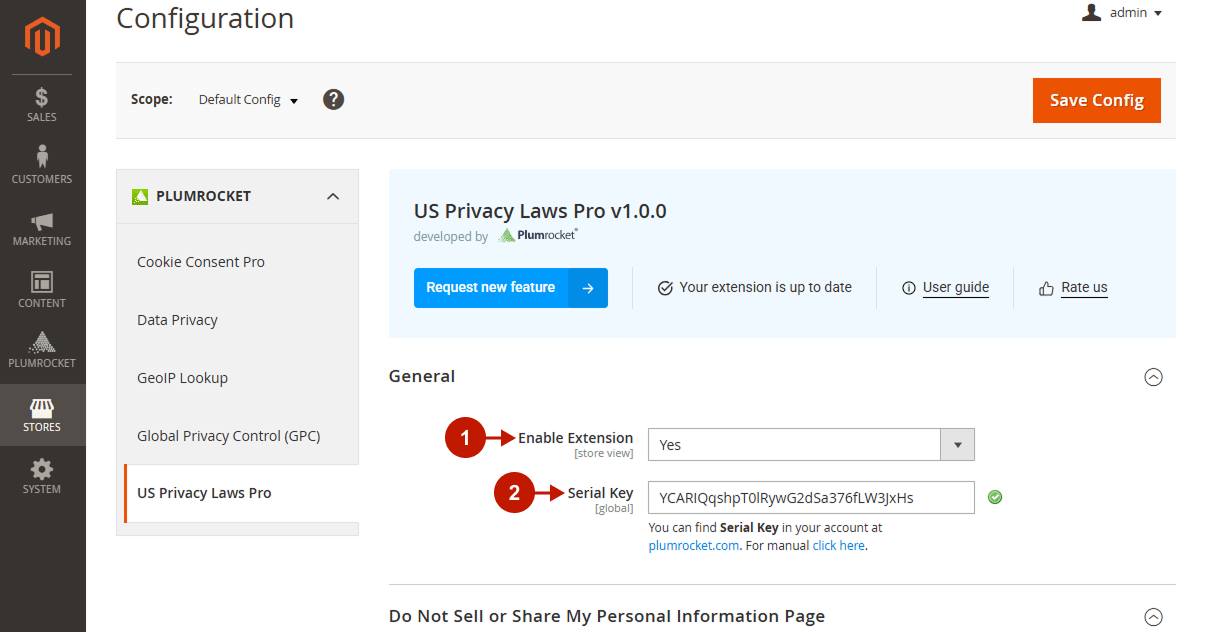Click the green checkmark beside Serial Key

click(995, 497)
